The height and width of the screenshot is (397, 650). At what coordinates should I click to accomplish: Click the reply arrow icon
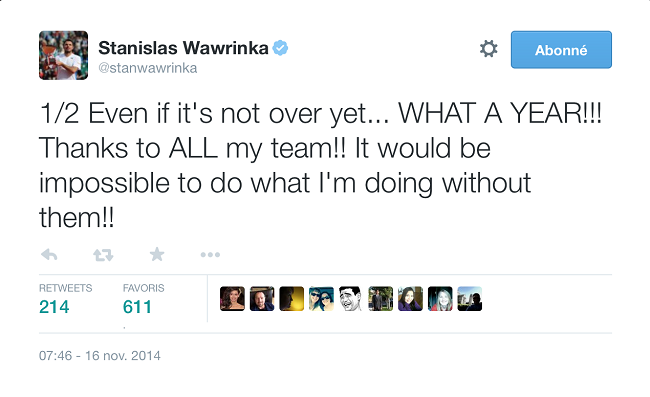click(49, 254)
